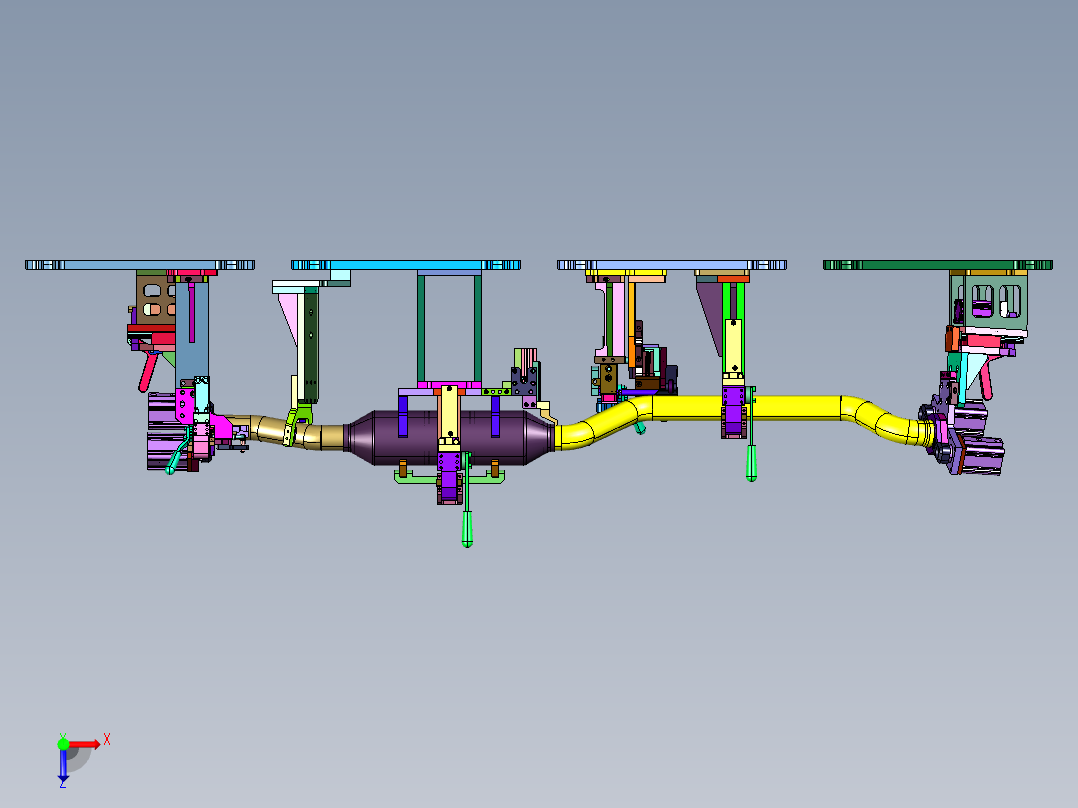Click the blue Z axis arrow of the triad
Viewport: 1078px width, 808px height.
click(63, 765)
